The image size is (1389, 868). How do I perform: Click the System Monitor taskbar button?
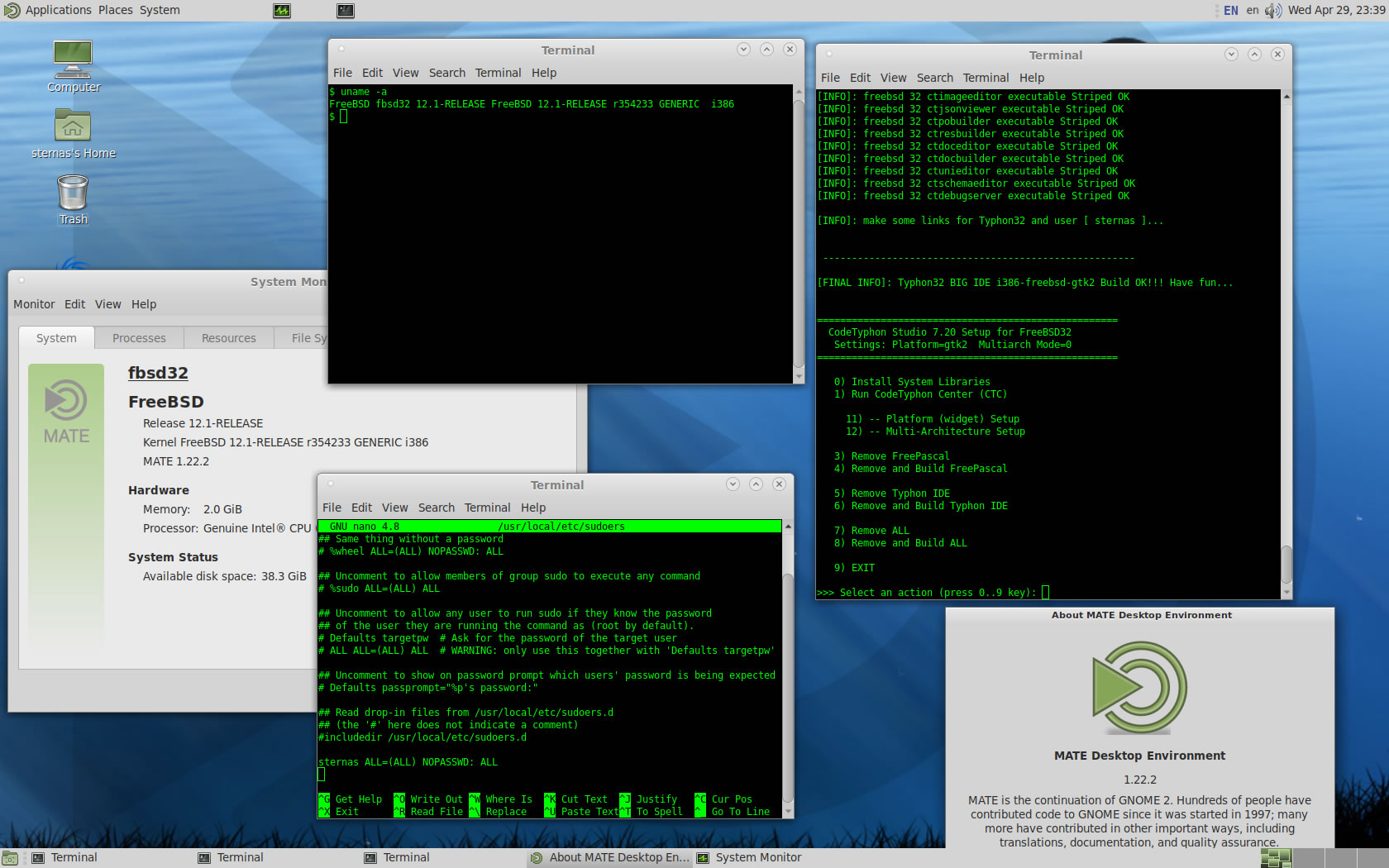click(776, 858)
